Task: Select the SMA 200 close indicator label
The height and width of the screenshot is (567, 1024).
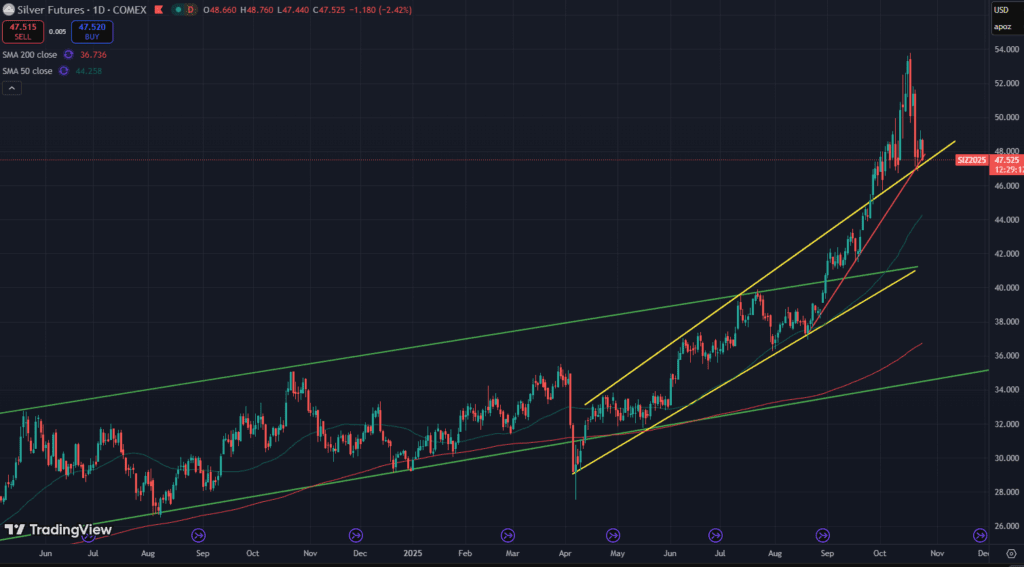Action: (x=29, y=55)
